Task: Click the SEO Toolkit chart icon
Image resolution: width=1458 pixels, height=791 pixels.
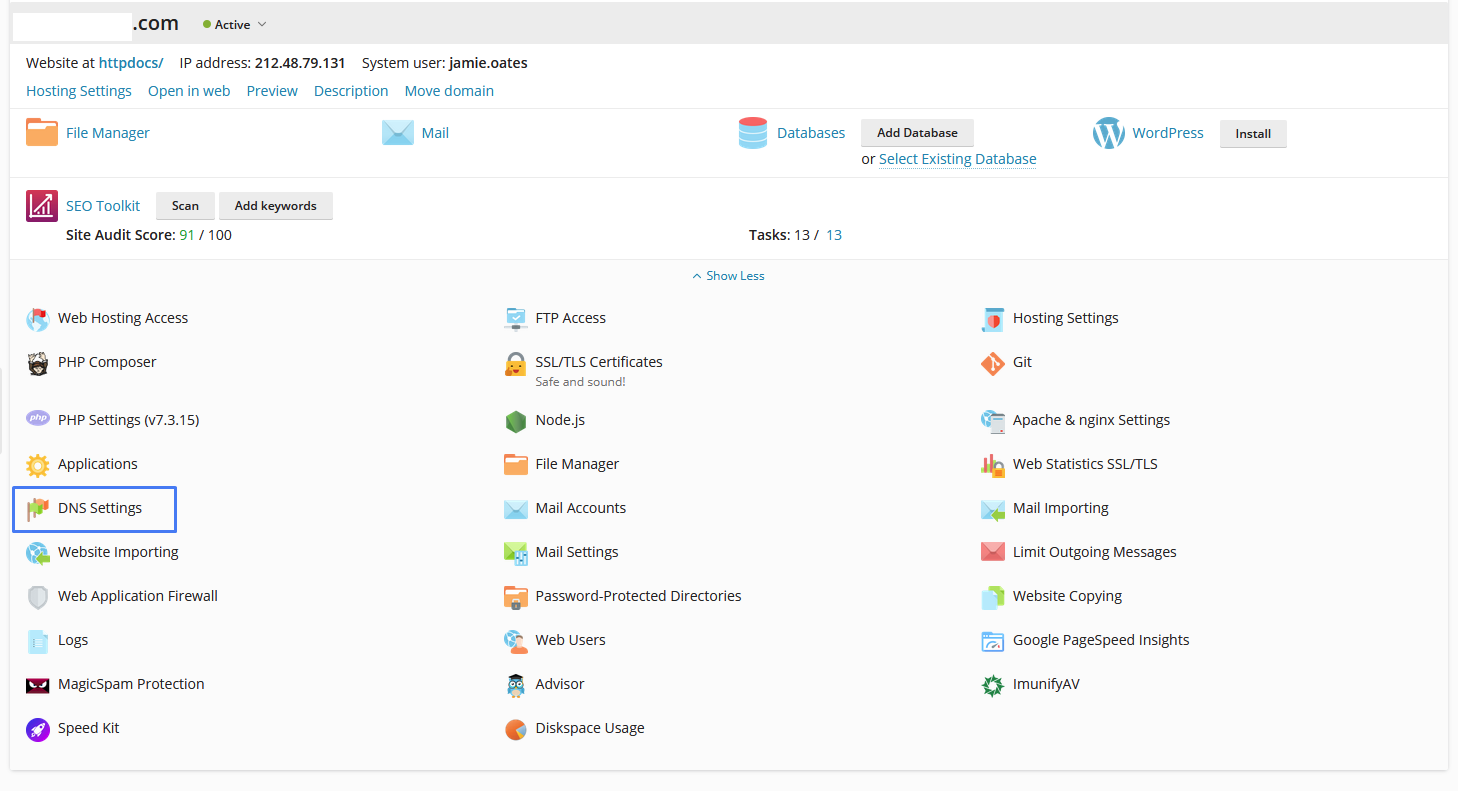Action: click(42, 206)
